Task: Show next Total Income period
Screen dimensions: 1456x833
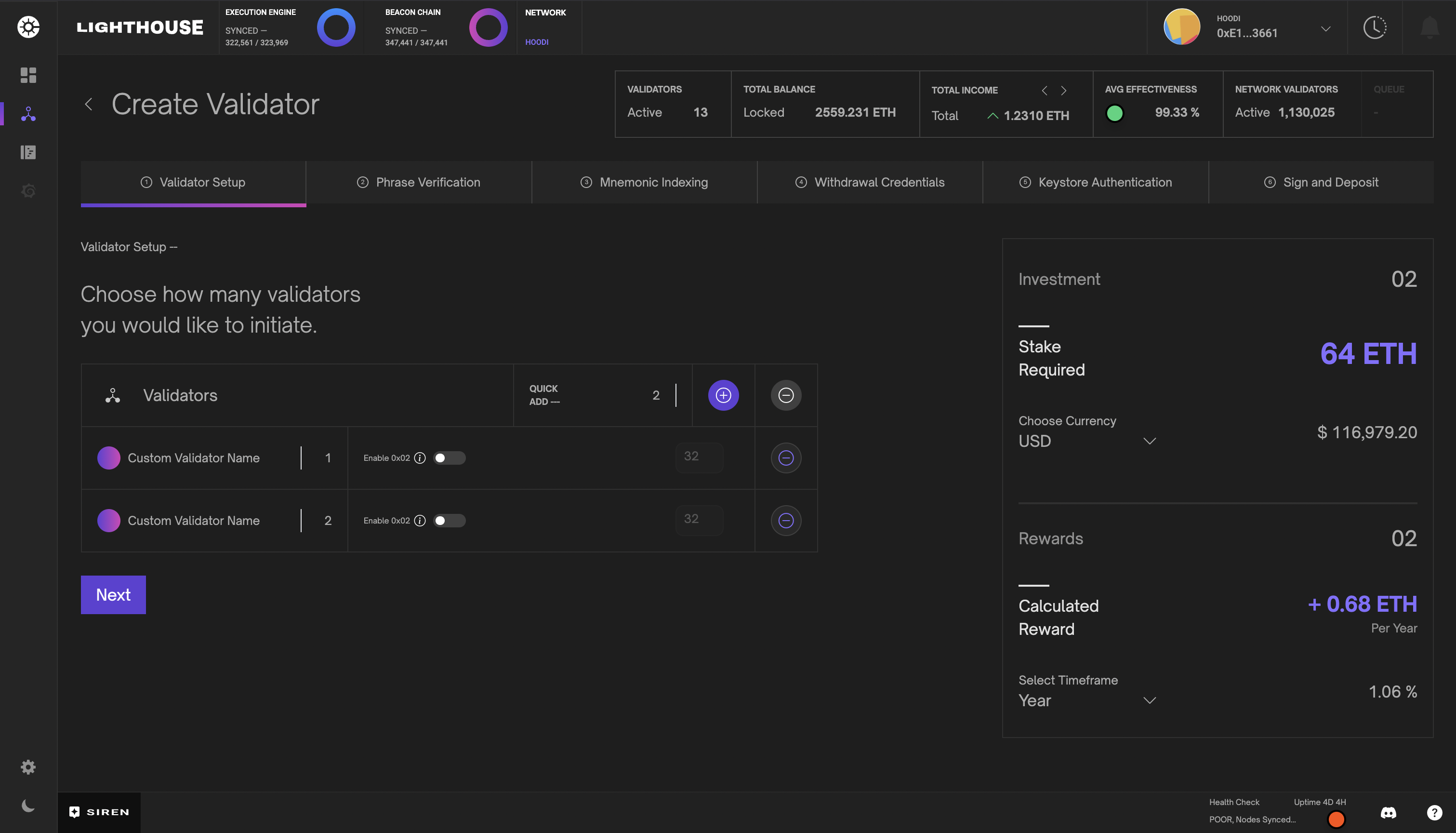Action: (x=1063, y=91)
